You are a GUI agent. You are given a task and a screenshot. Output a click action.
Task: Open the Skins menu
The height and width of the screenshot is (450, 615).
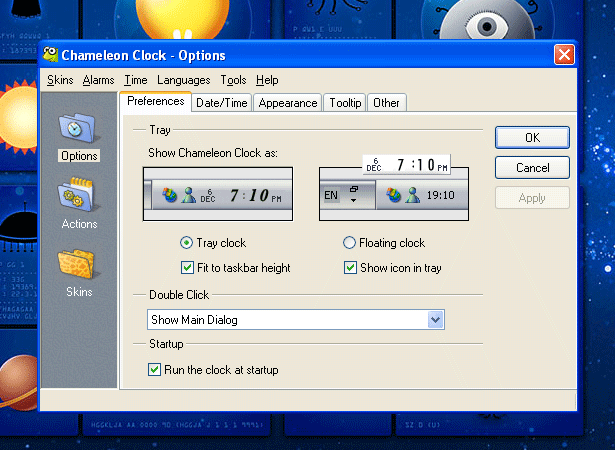coord(60,80)
